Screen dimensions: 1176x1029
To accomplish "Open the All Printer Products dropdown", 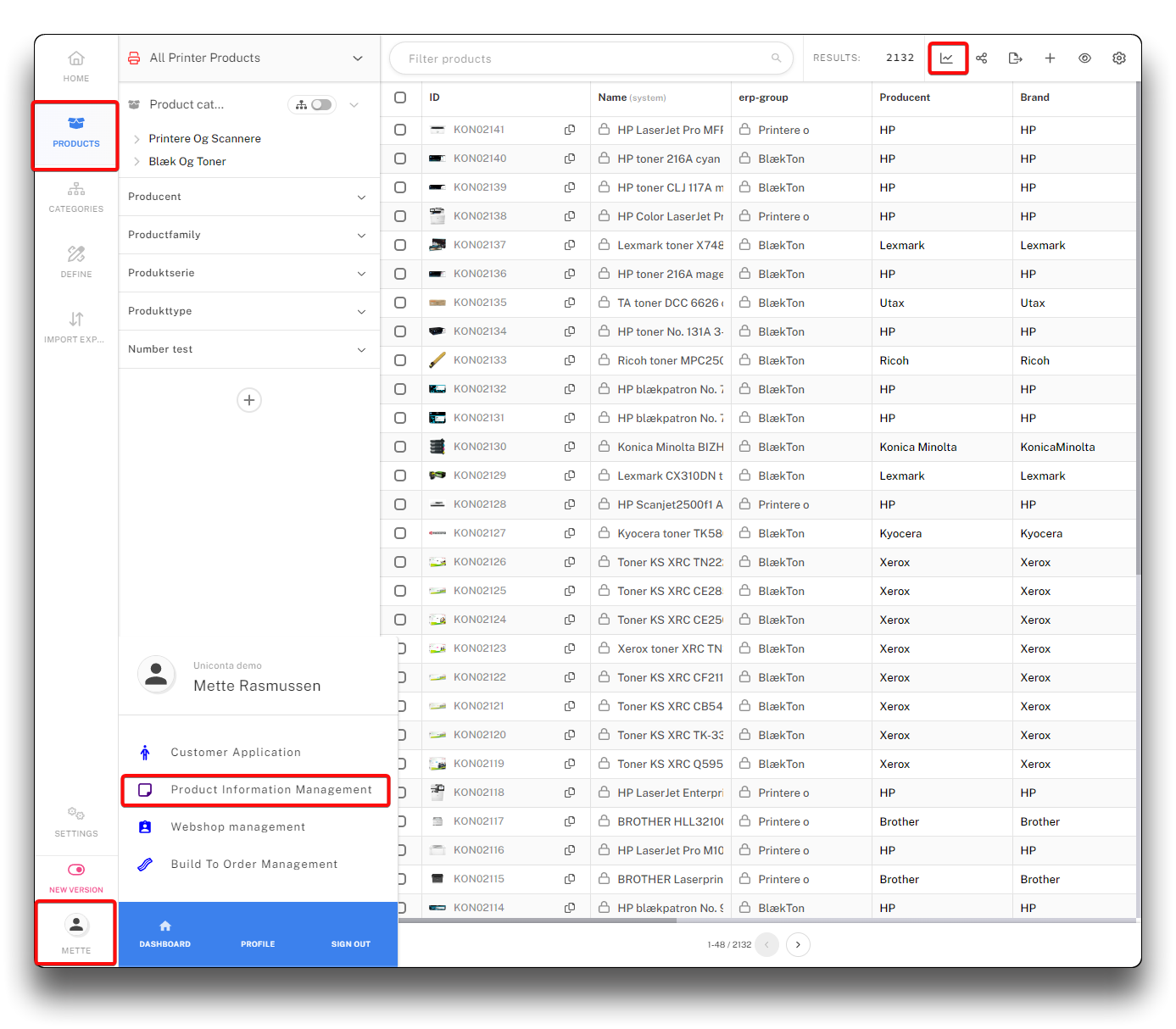I will click(357, 58).
